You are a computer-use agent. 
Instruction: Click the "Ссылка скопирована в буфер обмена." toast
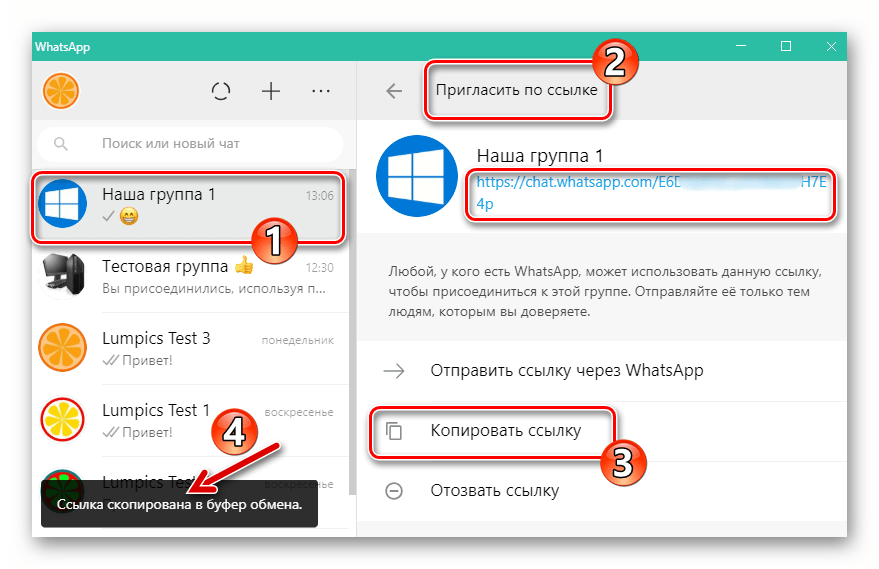[179, 504]
